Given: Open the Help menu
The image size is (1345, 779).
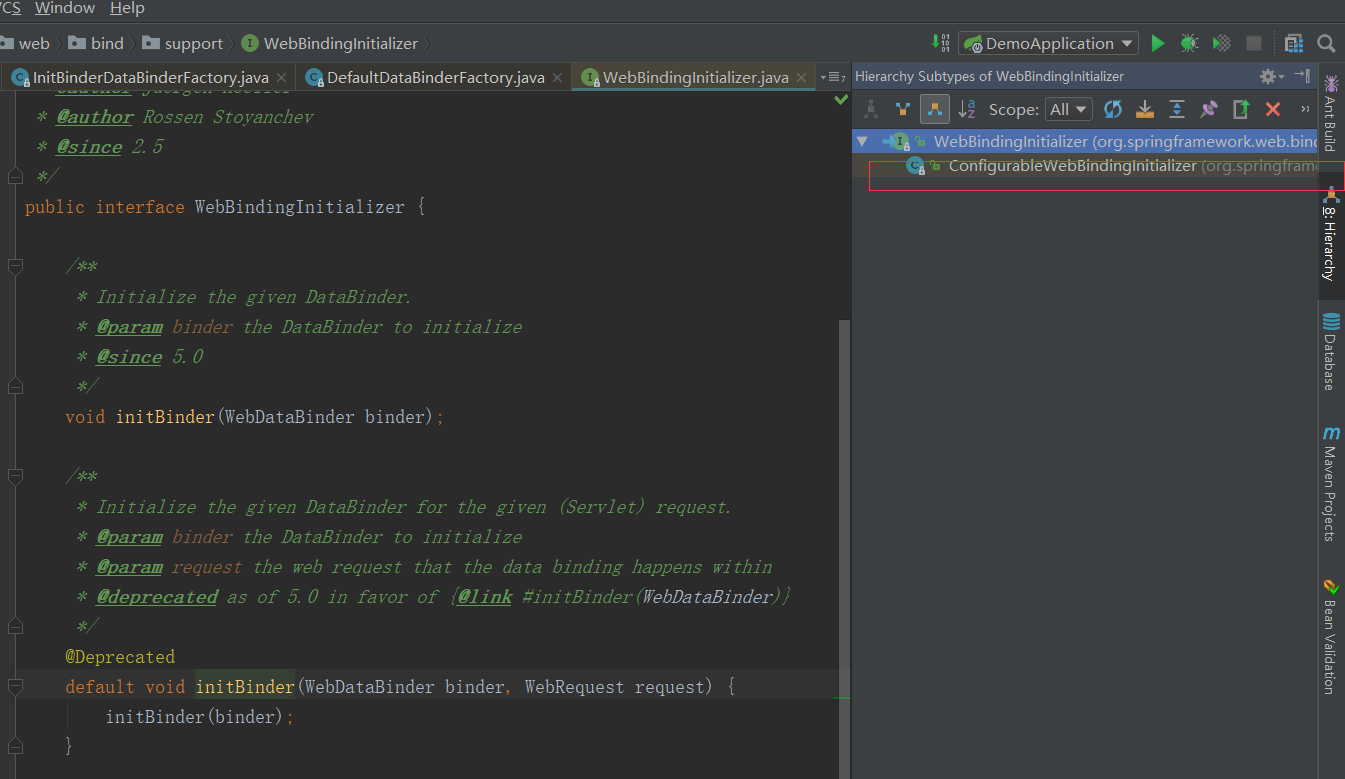Looking at the screenshot, I should 127,8.
